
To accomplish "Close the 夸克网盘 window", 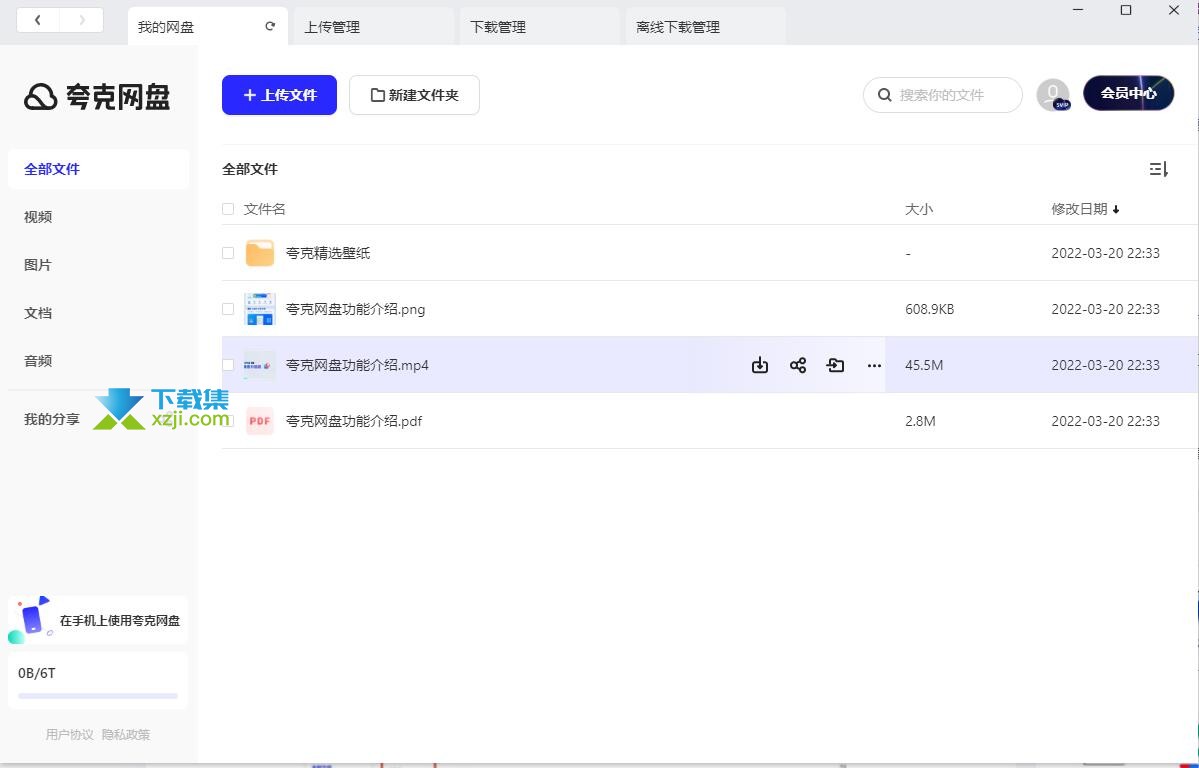I will pyautogui.click(x=1174, y=10).
